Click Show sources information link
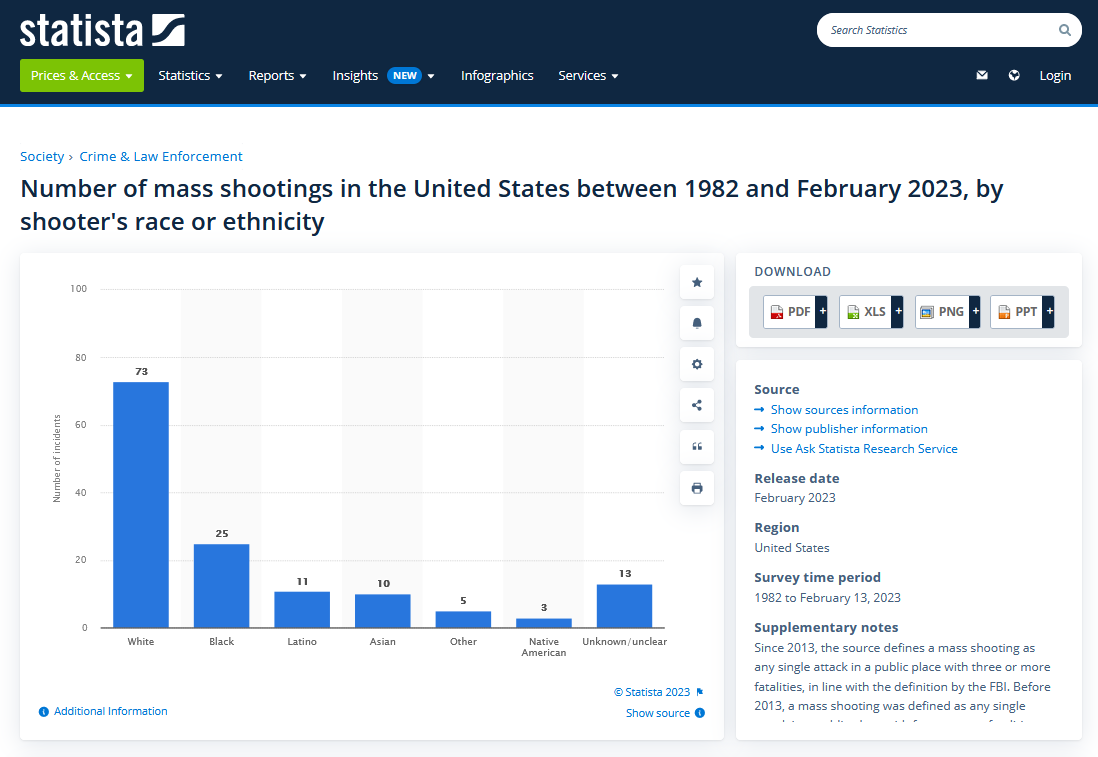1098x757 pixels. click(x=844, y=410)
